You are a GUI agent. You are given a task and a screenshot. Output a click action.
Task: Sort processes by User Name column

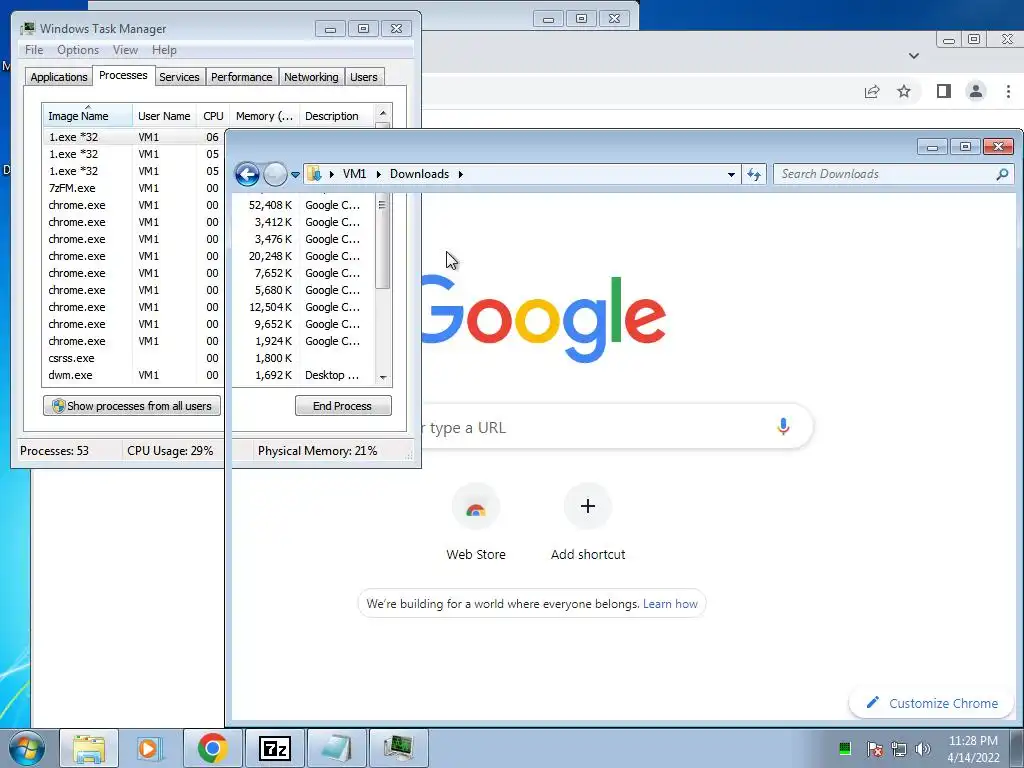click(164, 116)
